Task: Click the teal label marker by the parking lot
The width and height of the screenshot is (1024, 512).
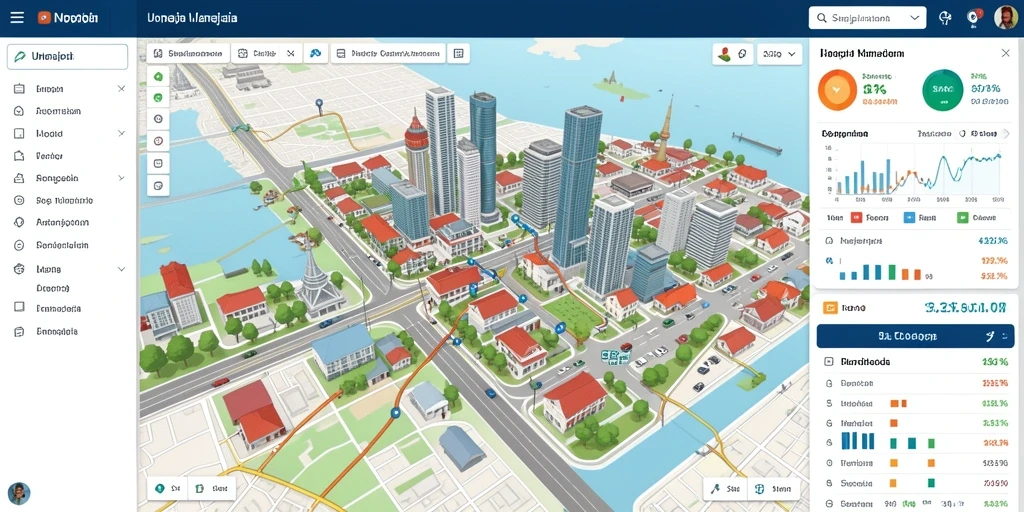Action: point(615,356)
